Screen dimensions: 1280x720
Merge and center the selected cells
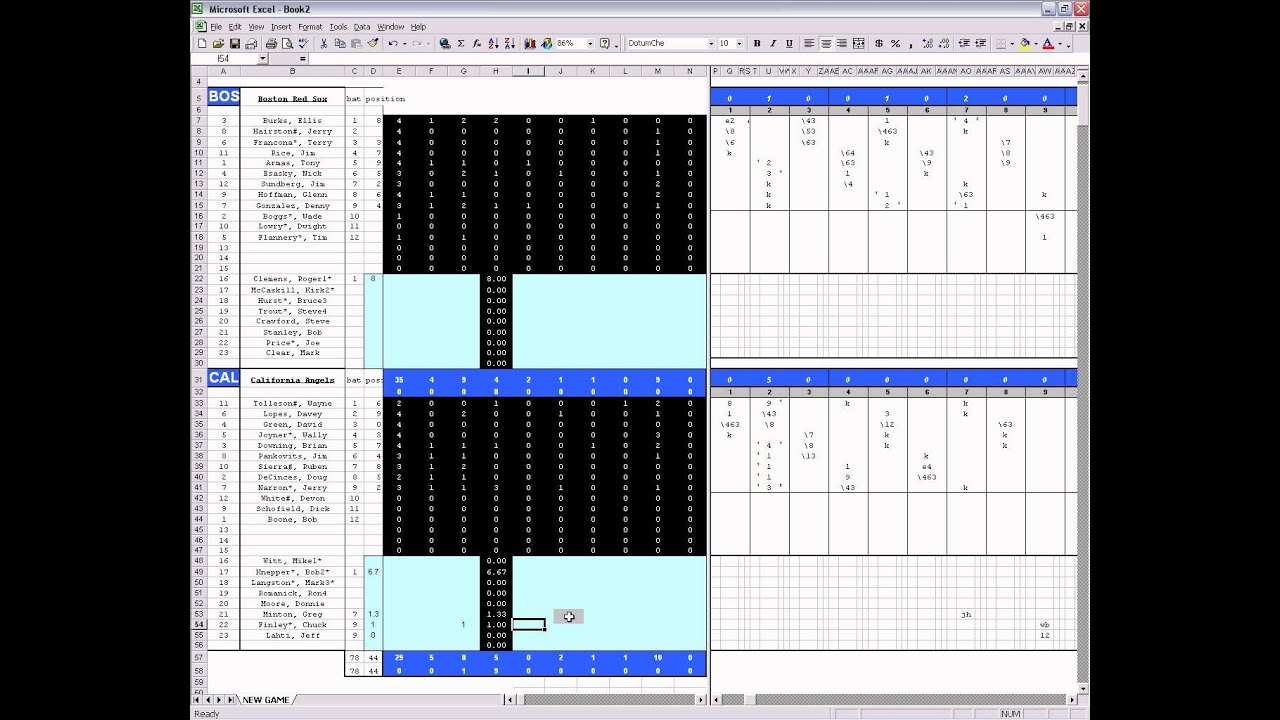coord(858,44)
